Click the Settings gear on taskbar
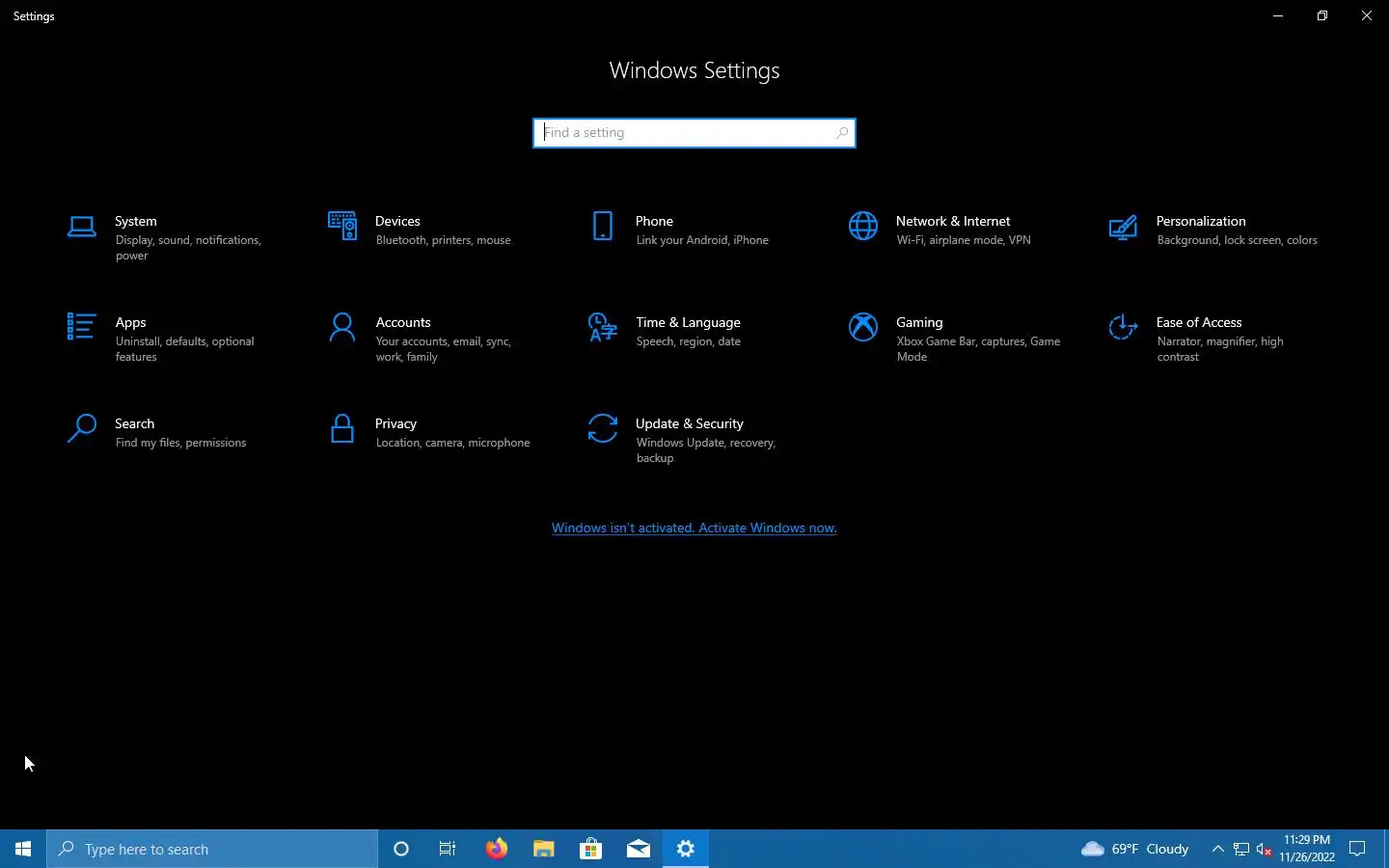The width and height of the screenshot is (1389, 868). [686, 849]
